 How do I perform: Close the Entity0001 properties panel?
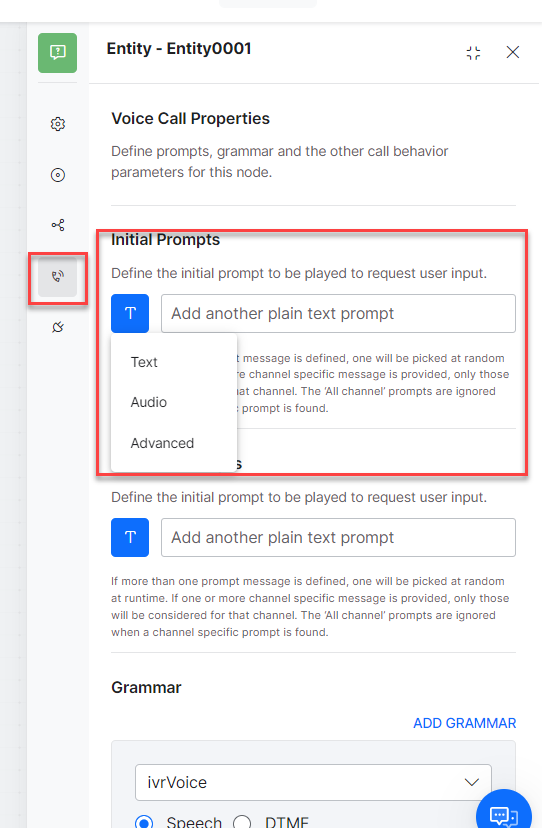[512, 52]
